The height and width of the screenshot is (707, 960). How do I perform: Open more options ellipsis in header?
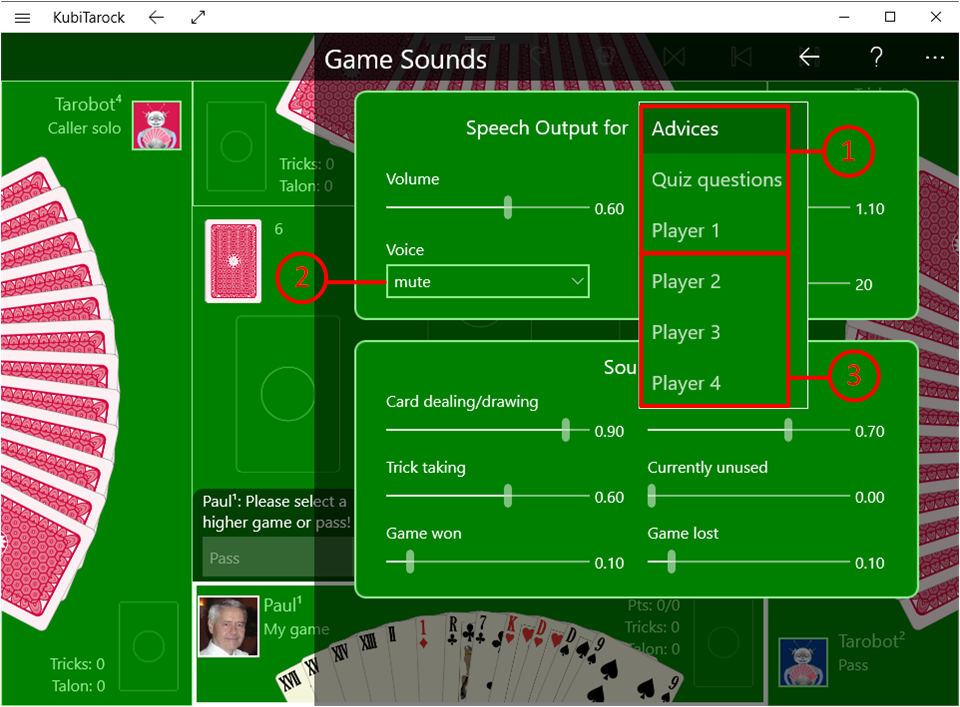click(934, 58)
